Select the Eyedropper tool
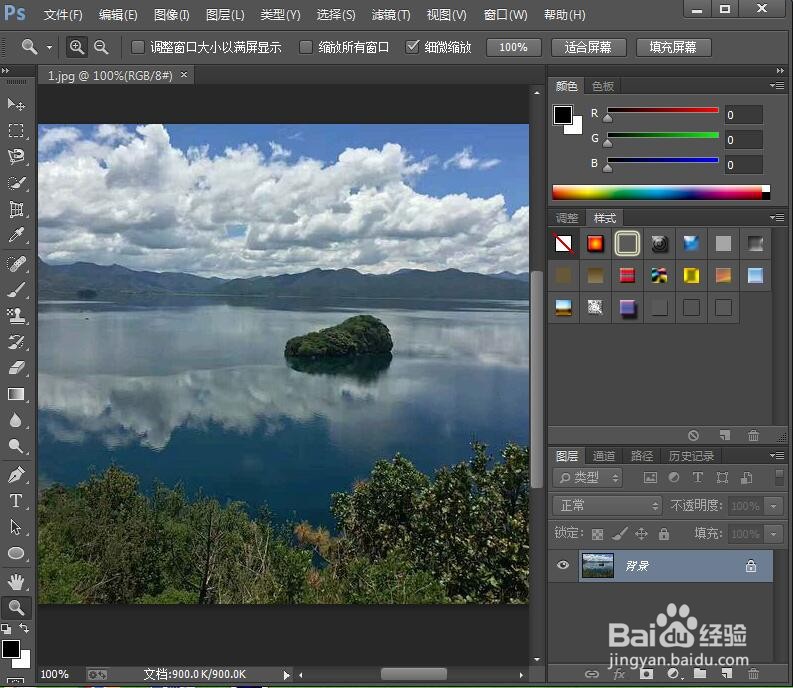Viewport: 793px width, 688px height. pos(16,236)
